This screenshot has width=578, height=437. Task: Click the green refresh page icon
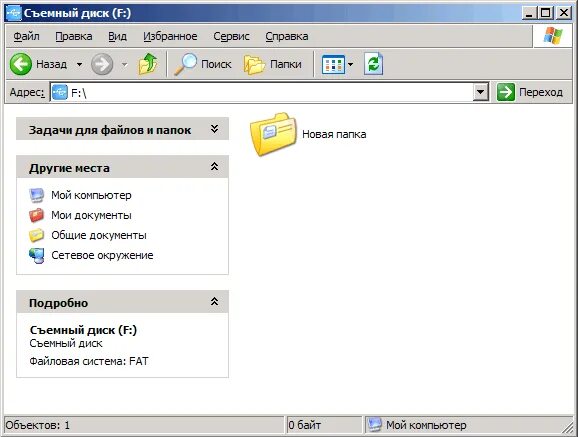(374, 64)
